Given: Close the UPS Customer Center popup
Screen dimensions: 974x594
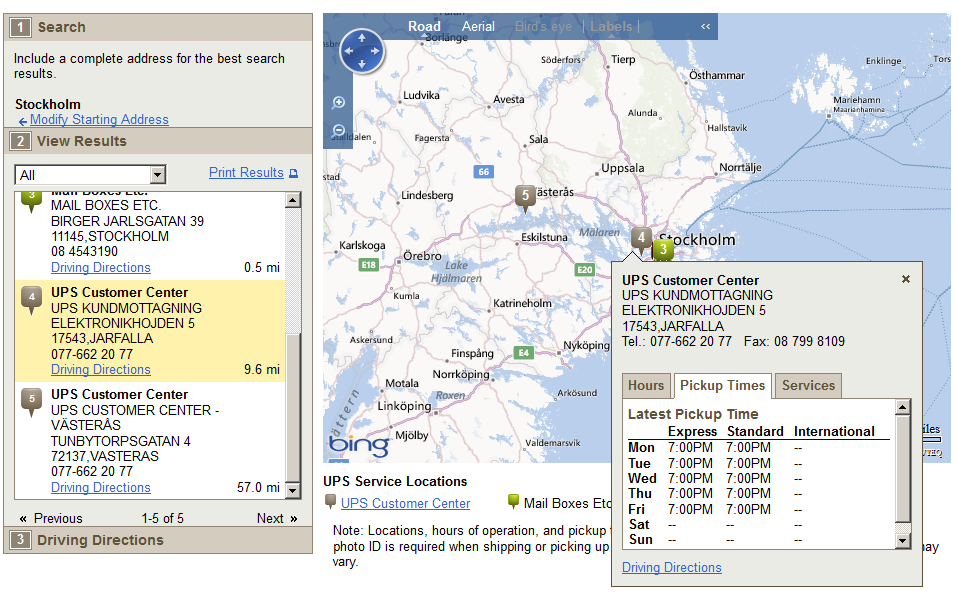Looking at the screenshot, I should point(906,279).
